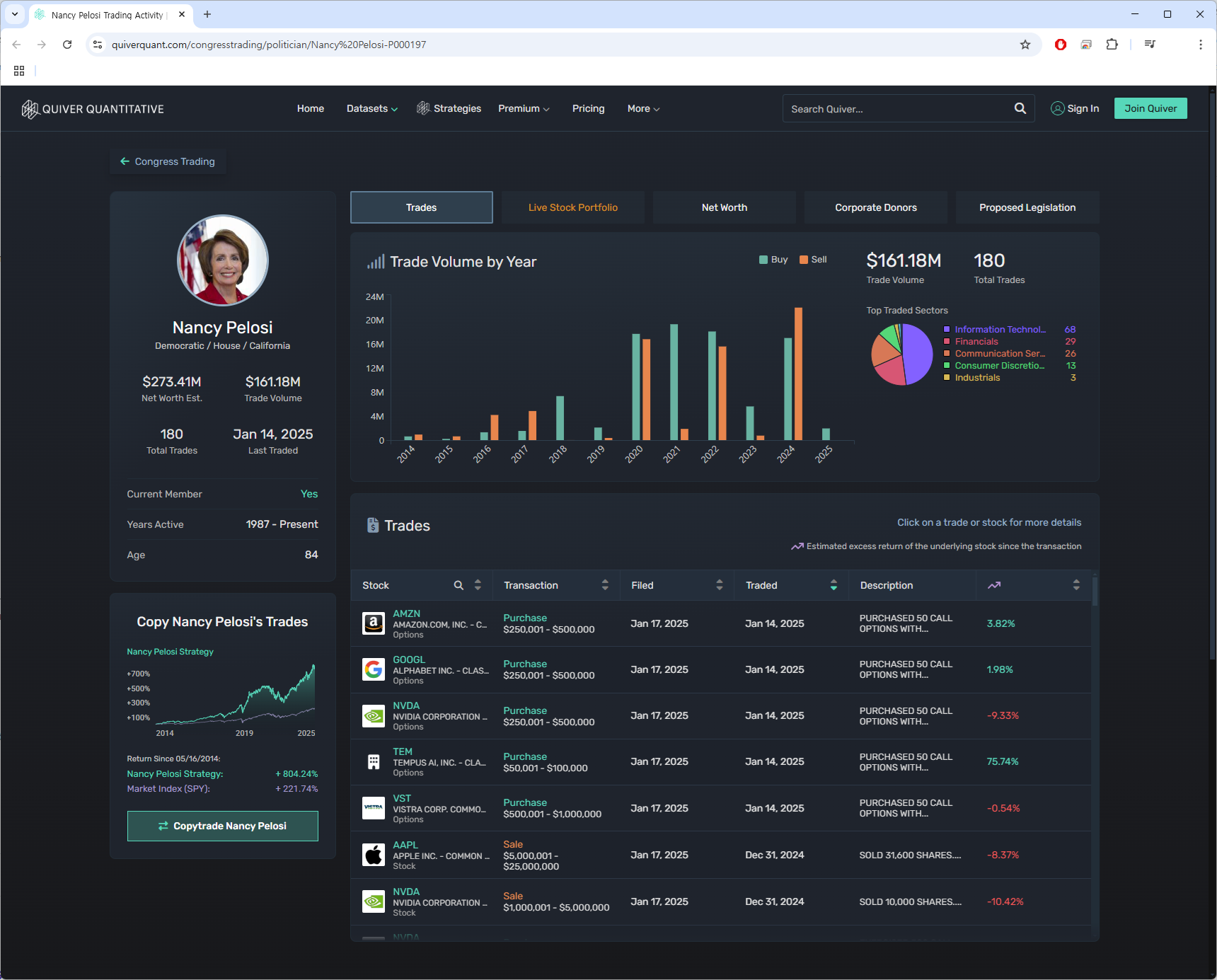This screenshot has width=1217, height=980.
Task: Open the Chrome three-dot menu
Action: [x=1200, y=45]
